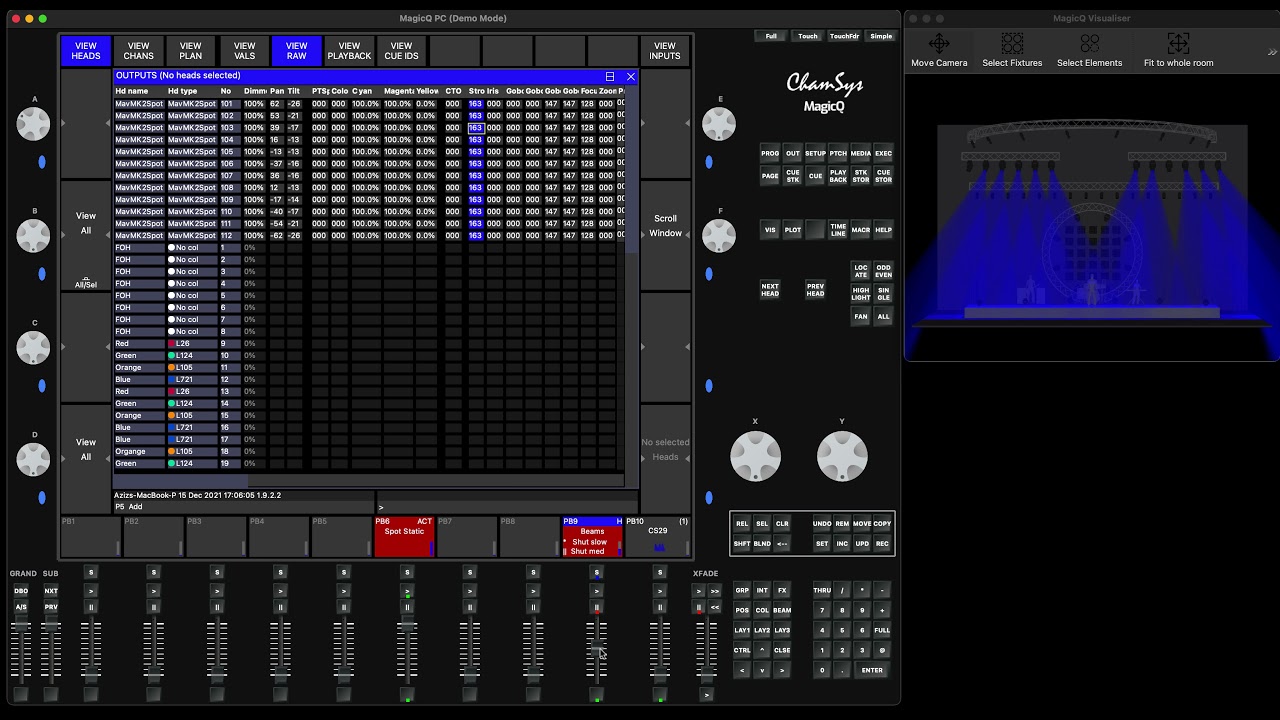Open VIEW PLAYBACK view
The height and width of the screenshot is (720, 1280).
point(349,51)
